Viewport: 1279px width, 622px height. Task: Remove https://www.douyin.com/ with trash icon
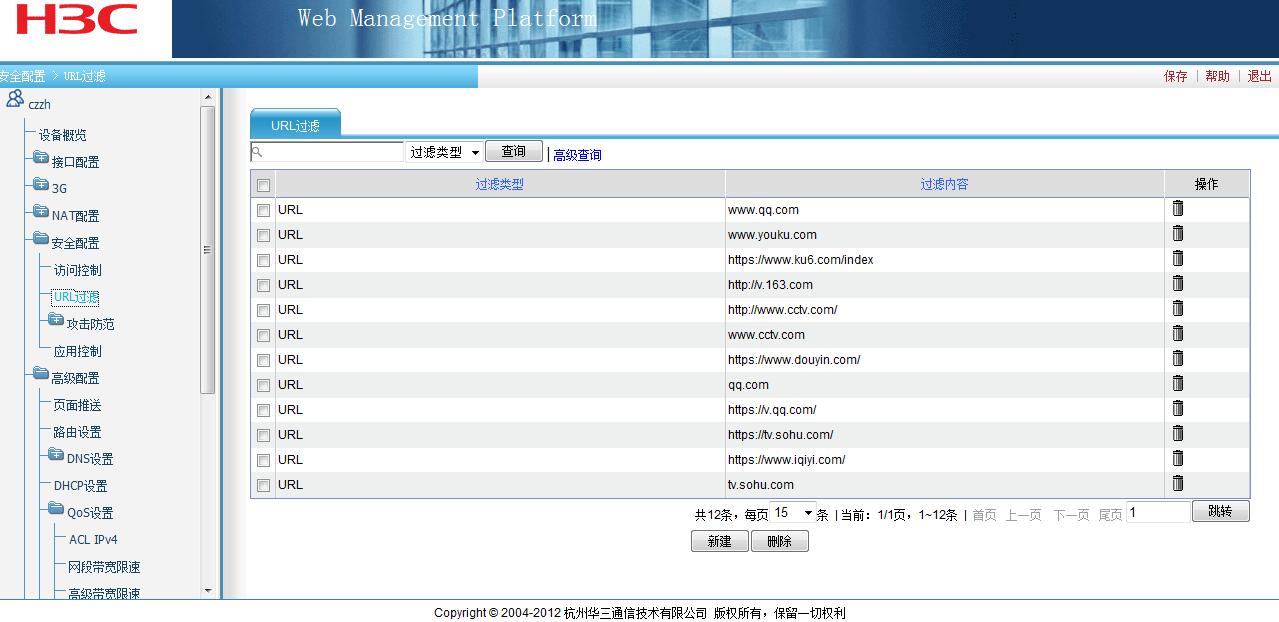[x=1178, y=358]
